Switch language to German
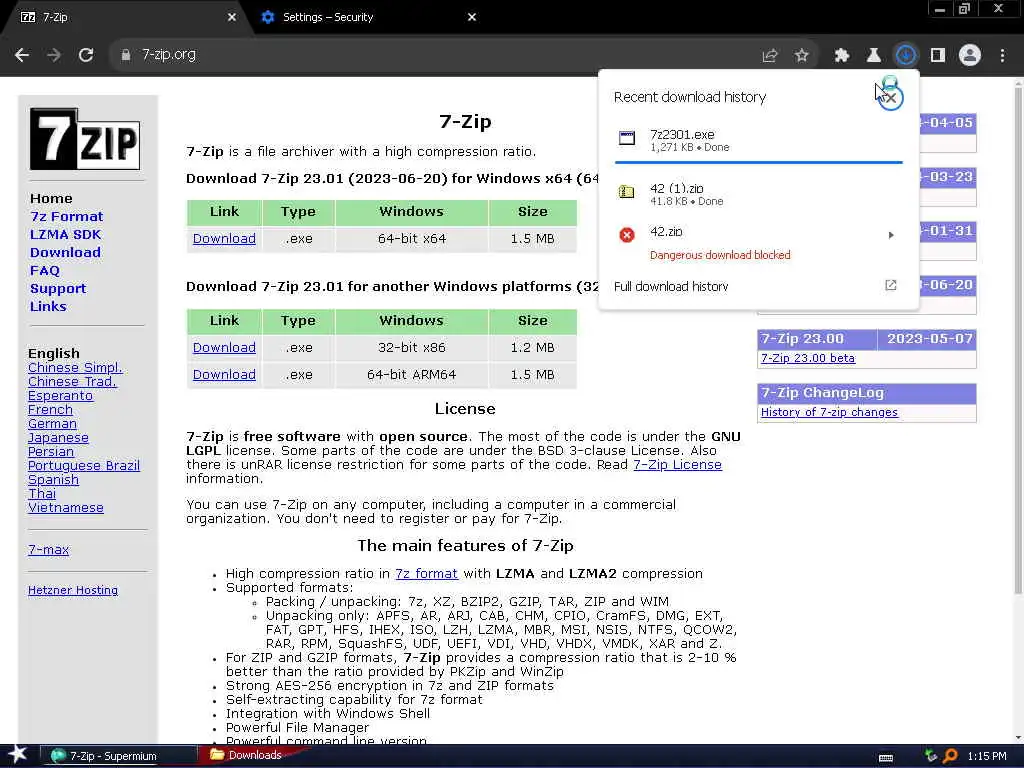This screenshot has width=1024, height=768. [52, 424]
